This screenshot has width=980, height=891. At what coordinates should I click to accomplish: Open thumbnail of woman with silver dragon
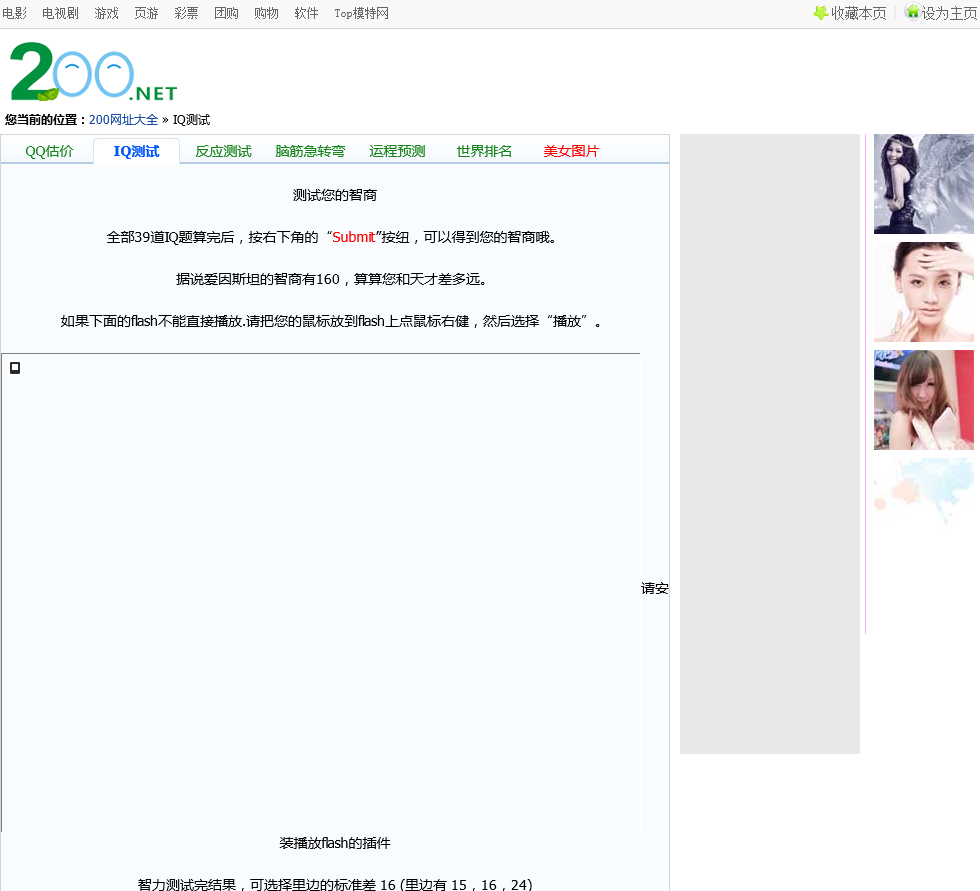[924, 184]
